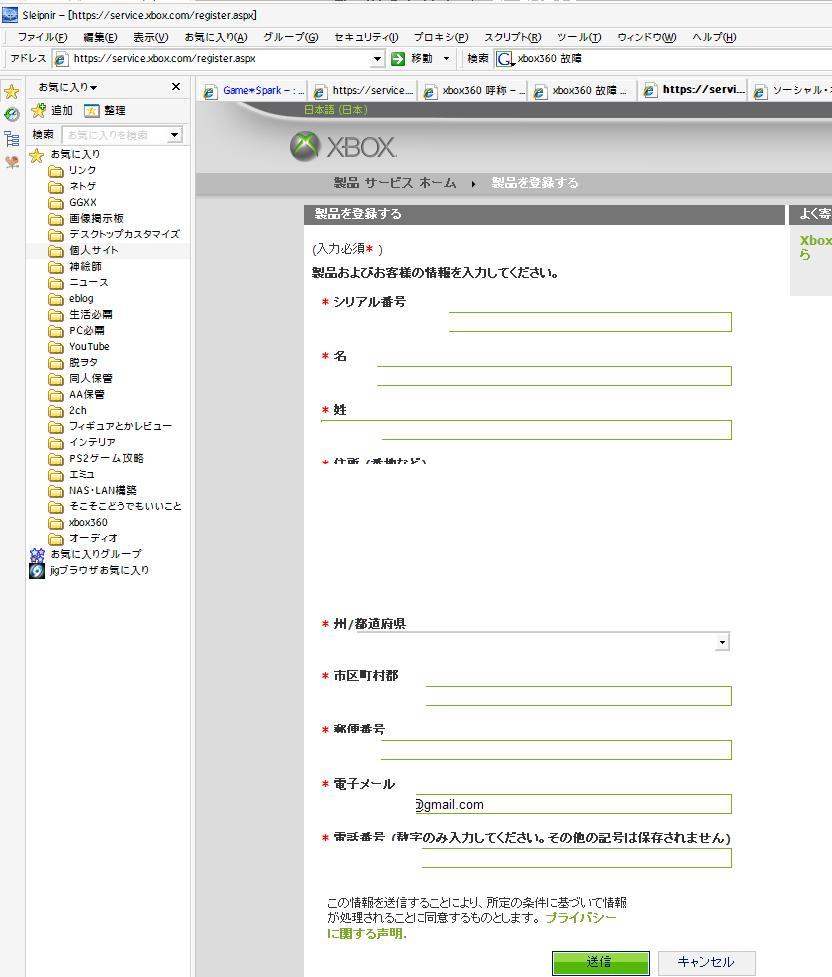Select お気に入りグループ in the favorites tree
This screenshot has height=977, width=832.
point(95,554)
